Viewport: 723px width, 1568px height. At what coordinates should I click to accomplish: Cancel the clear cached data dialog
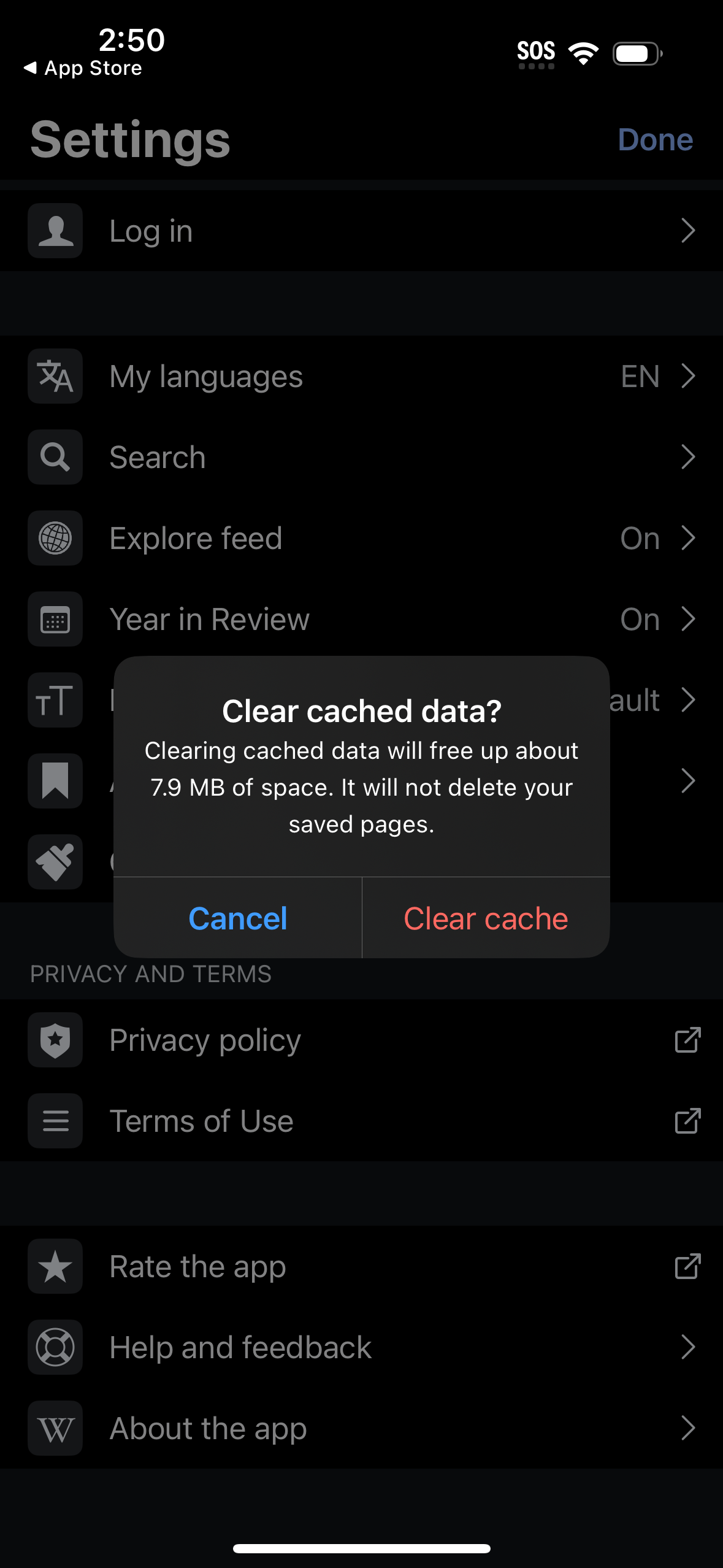238,918
